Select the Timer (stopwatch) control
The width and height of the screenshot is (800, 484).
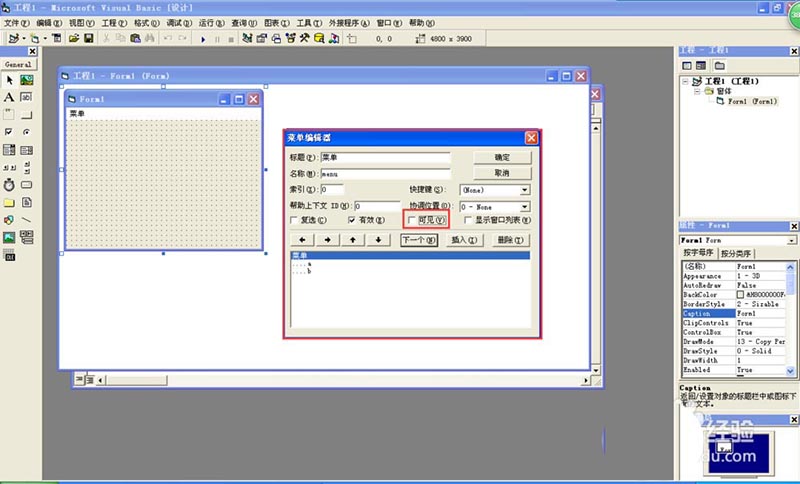click(9, 185)
